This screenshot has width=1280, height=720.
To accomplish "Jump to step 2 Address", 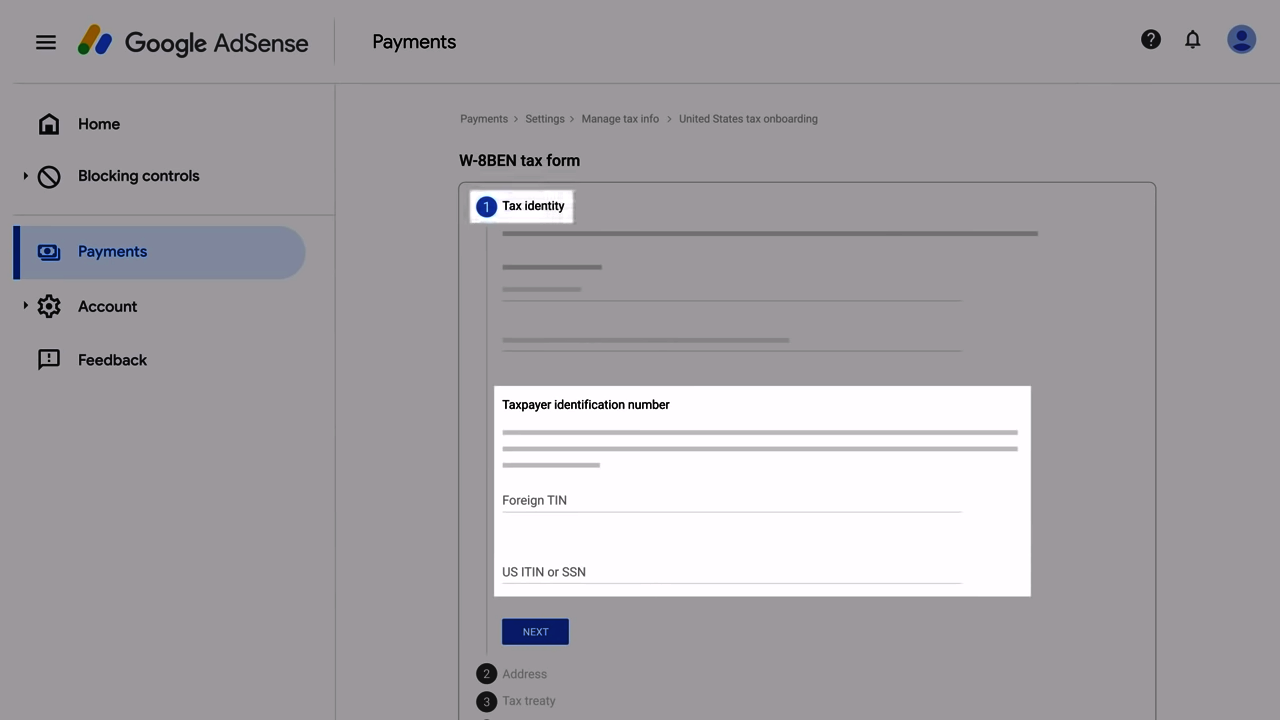I will [x=524, y=674].
